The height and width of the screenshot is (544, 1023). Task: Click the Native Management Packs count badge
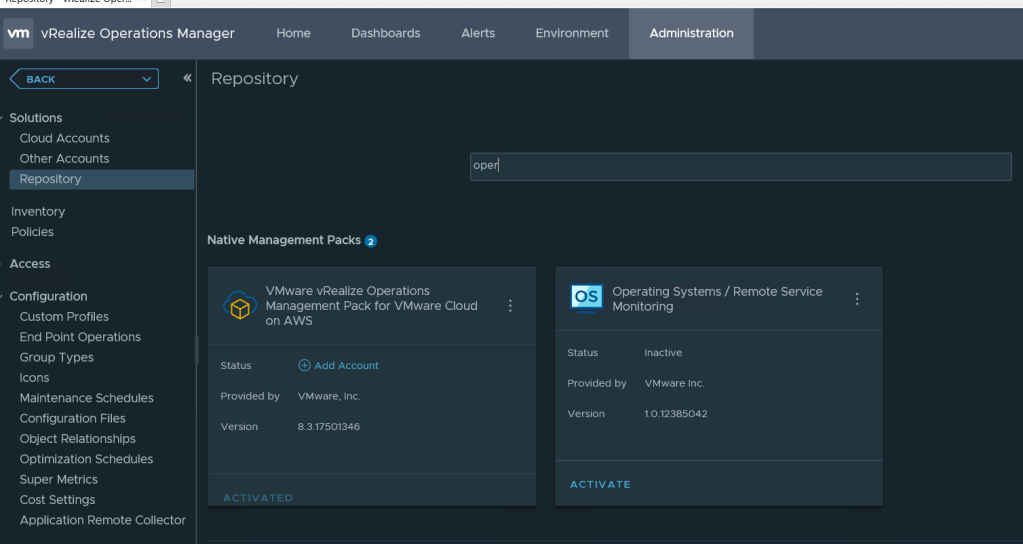pos(370,241)
